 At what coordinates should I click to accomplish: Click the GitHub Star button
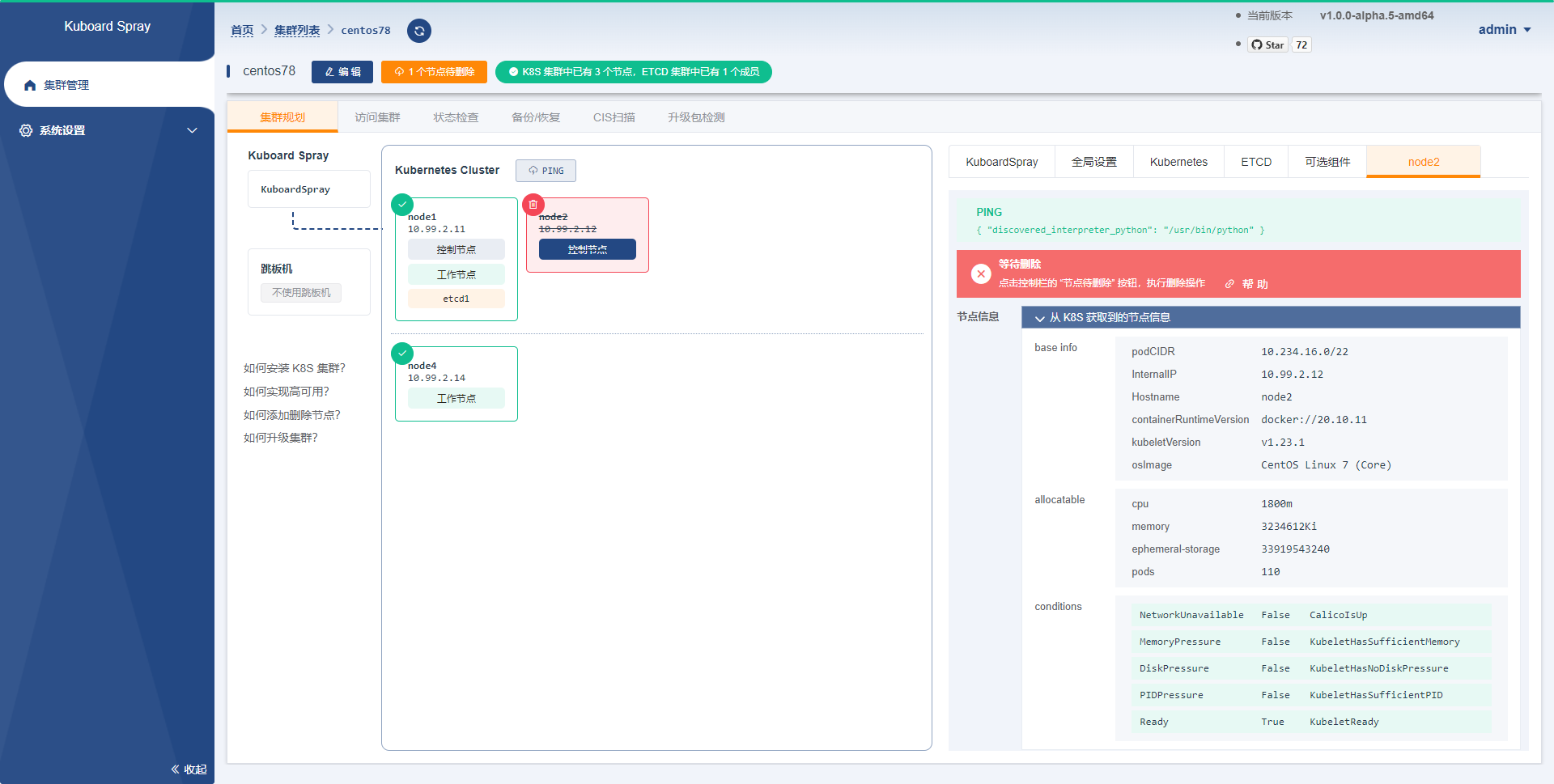pos(1268,44)
